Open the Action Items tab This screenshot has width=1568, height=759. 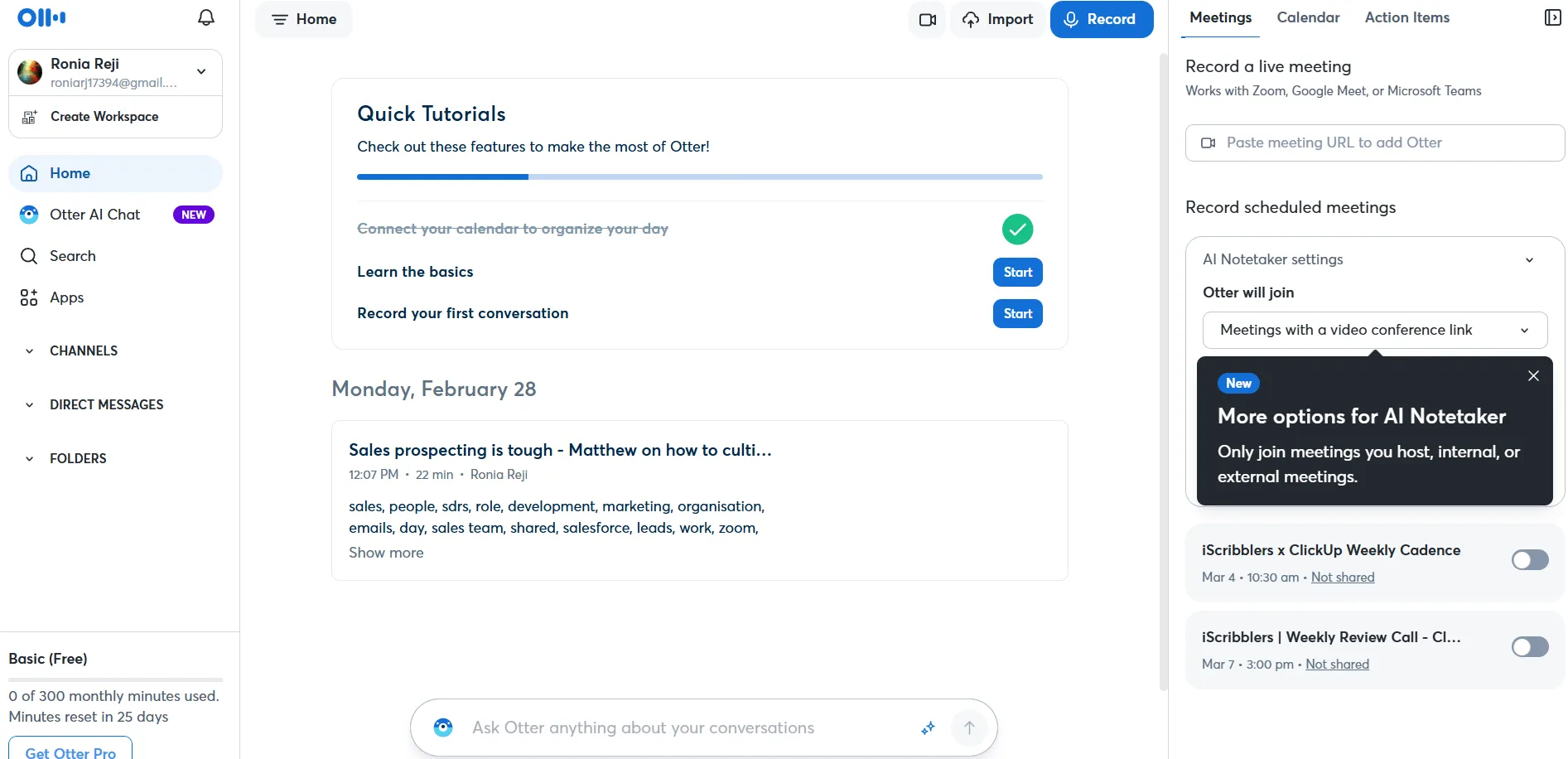1406,17
